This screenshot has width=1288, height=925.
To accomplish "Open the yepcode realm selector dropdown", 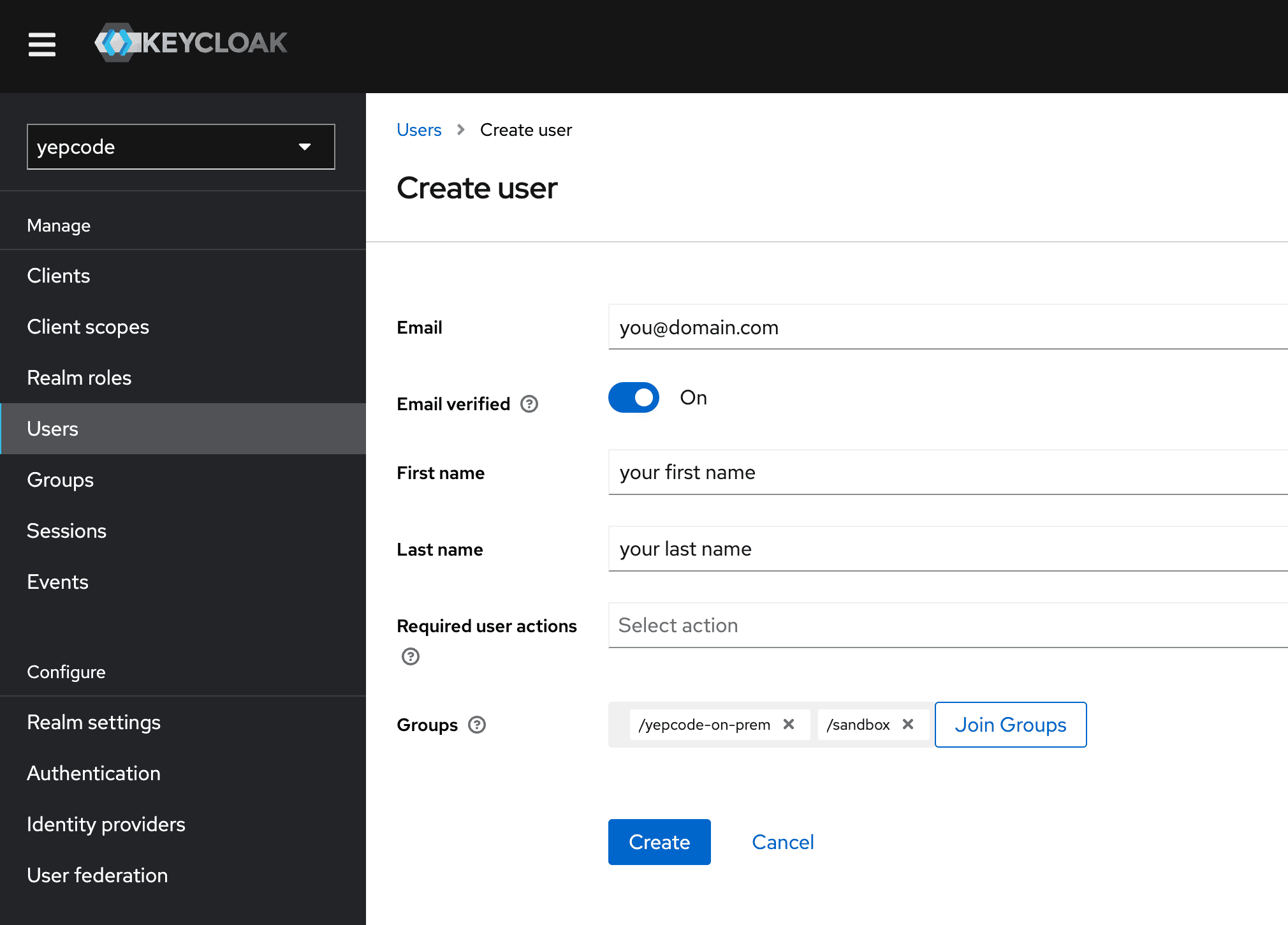I will pyautogui.click(x=181, y=147).
